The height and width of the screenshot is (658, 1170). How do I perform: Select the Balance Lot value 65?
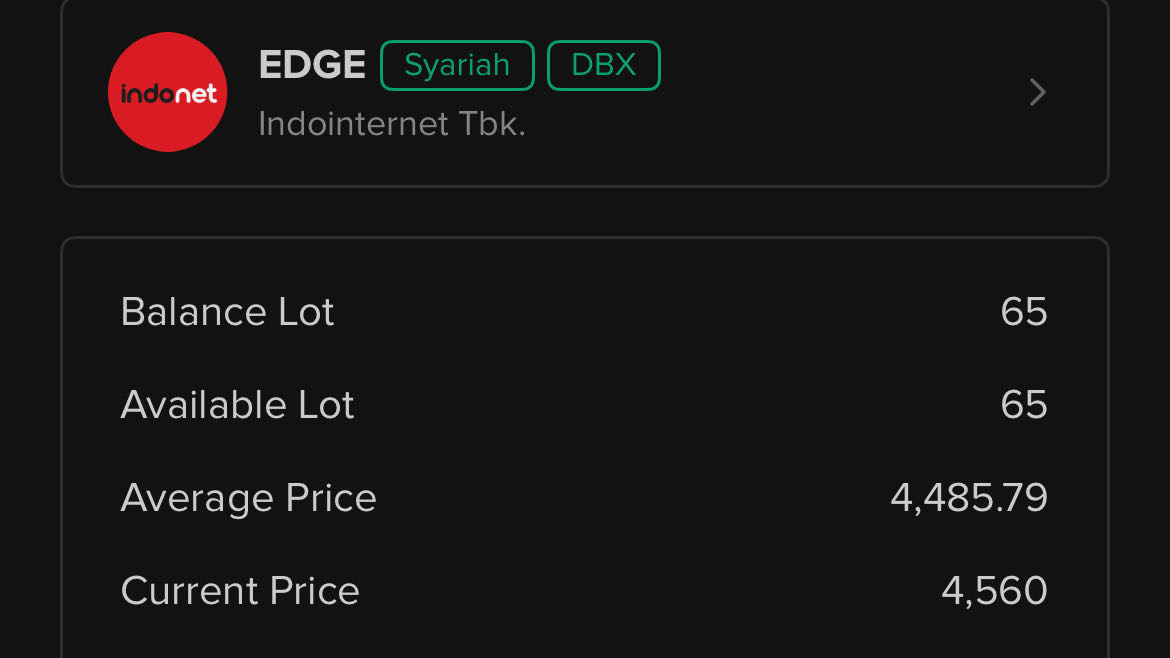pyautogui.click(x=1023, y=312)
